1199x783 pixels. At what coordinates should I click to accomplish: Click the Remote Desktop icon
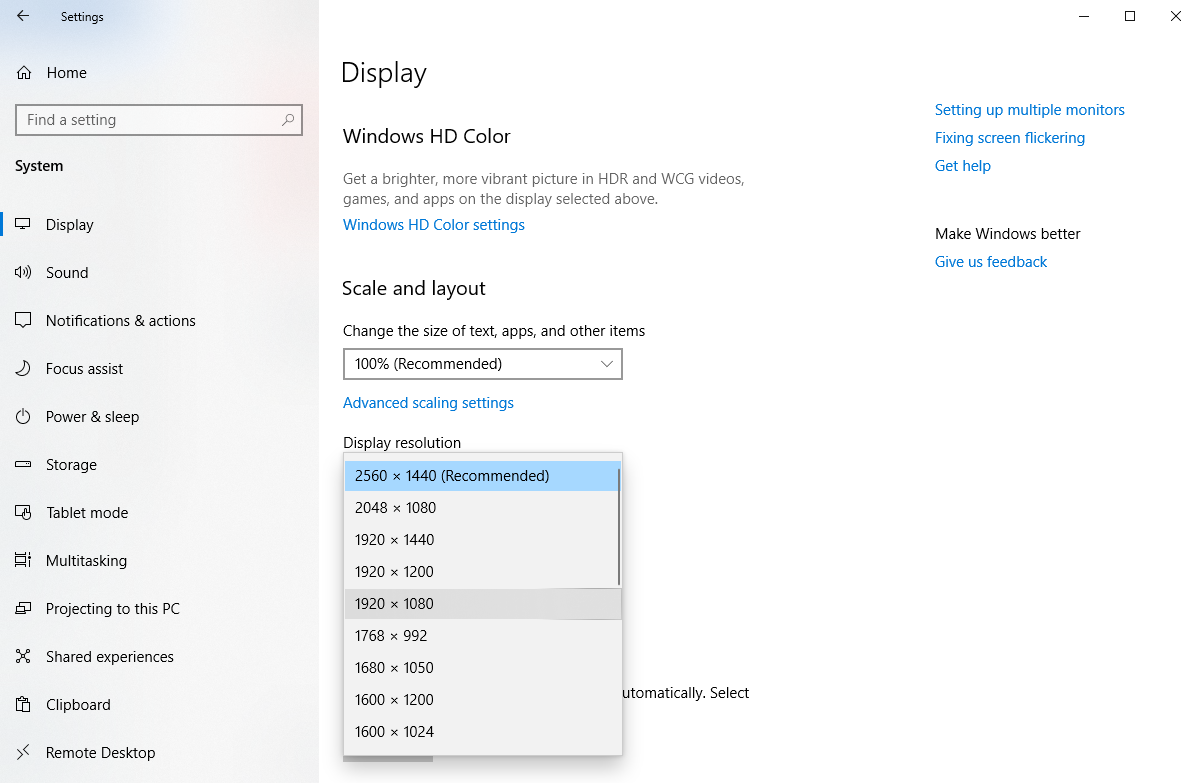tap(23, 752)
